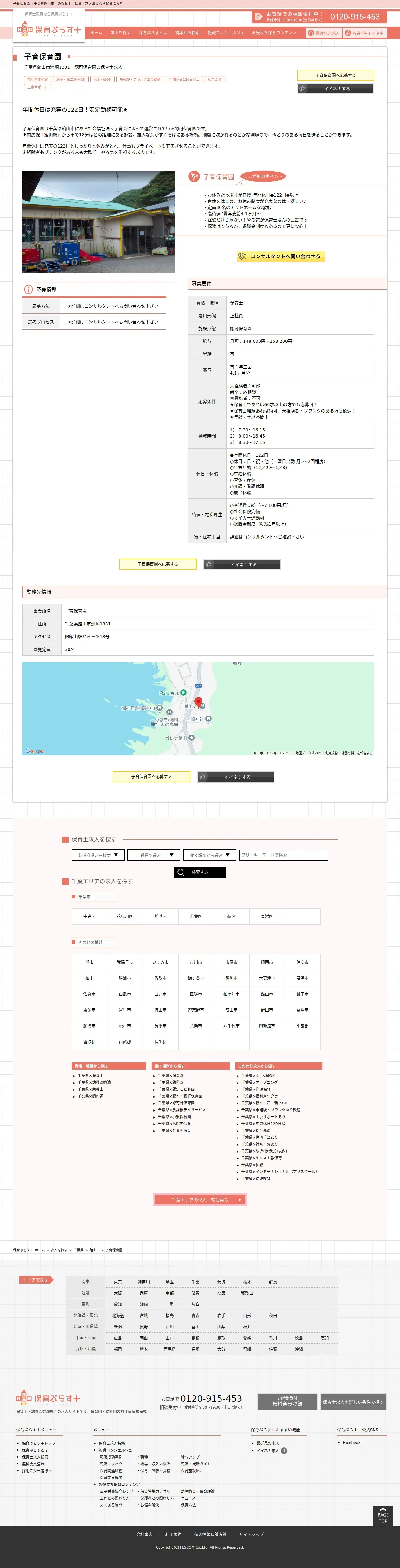Select 東京 in the エリアで探す table
Viewport: 400px width, 1568px height.
(x=118, y=1282)
